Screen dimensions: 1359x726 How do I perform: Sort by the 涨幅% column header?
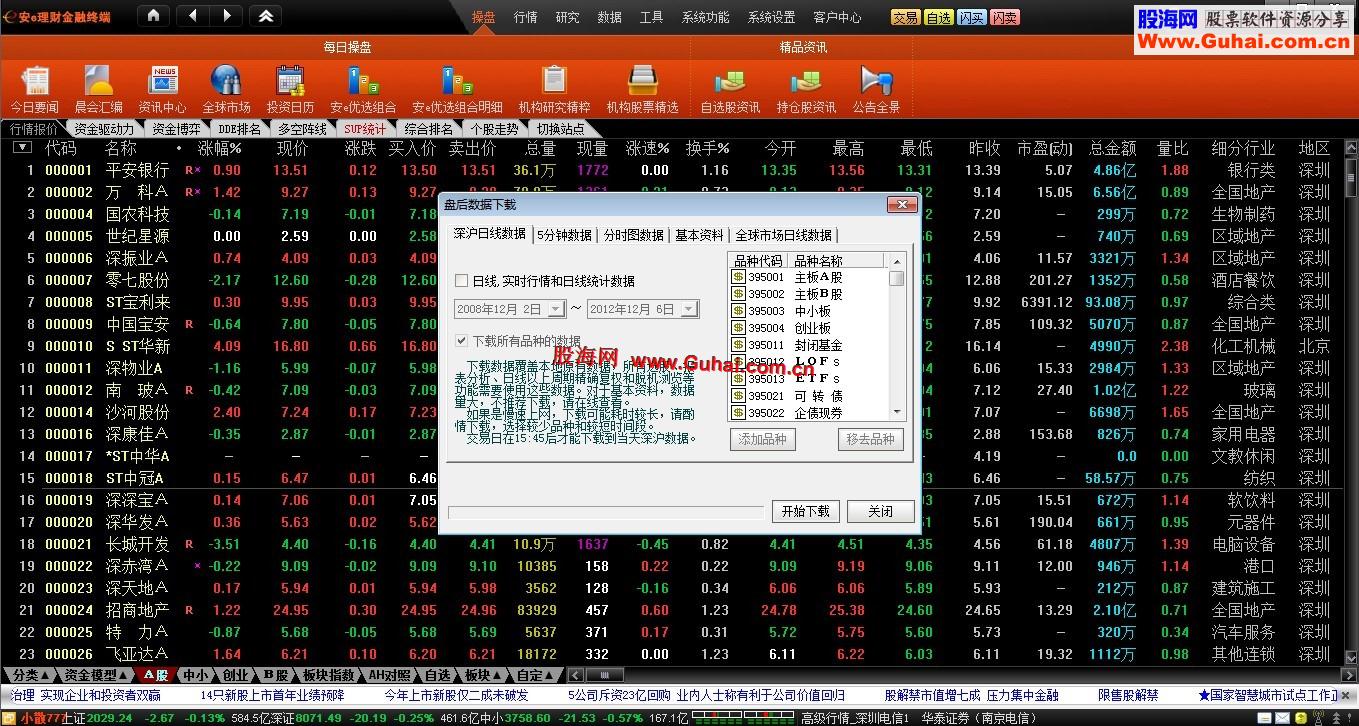(x=219, y=148)
